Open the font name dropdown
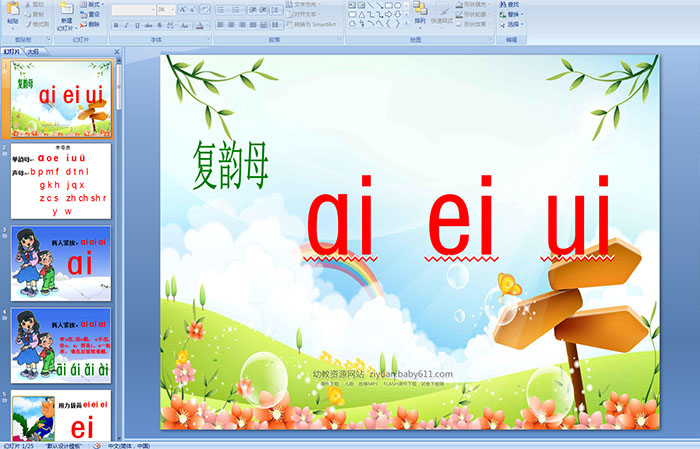This screenshot has height=449, width=700. (150, 8)
